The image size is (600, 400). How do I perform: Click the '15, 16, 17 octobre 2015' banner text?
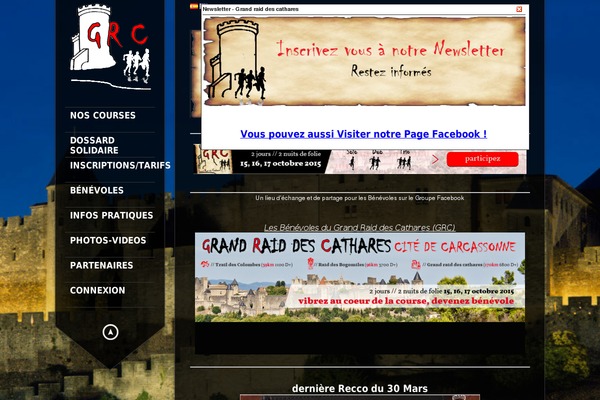[x=280, y=163]
